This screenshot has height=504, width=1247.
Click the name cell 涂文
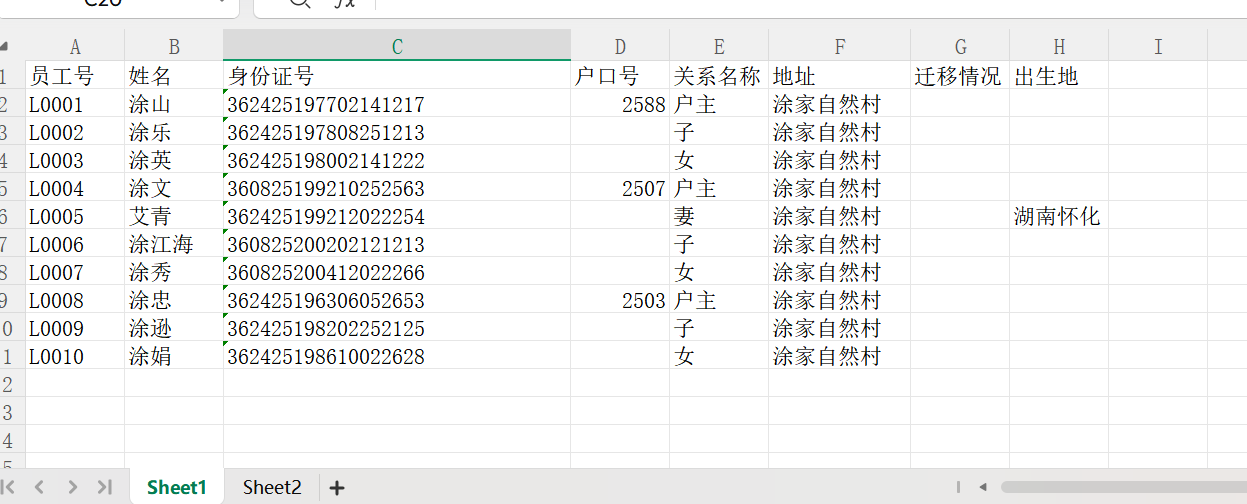[174, 188]
